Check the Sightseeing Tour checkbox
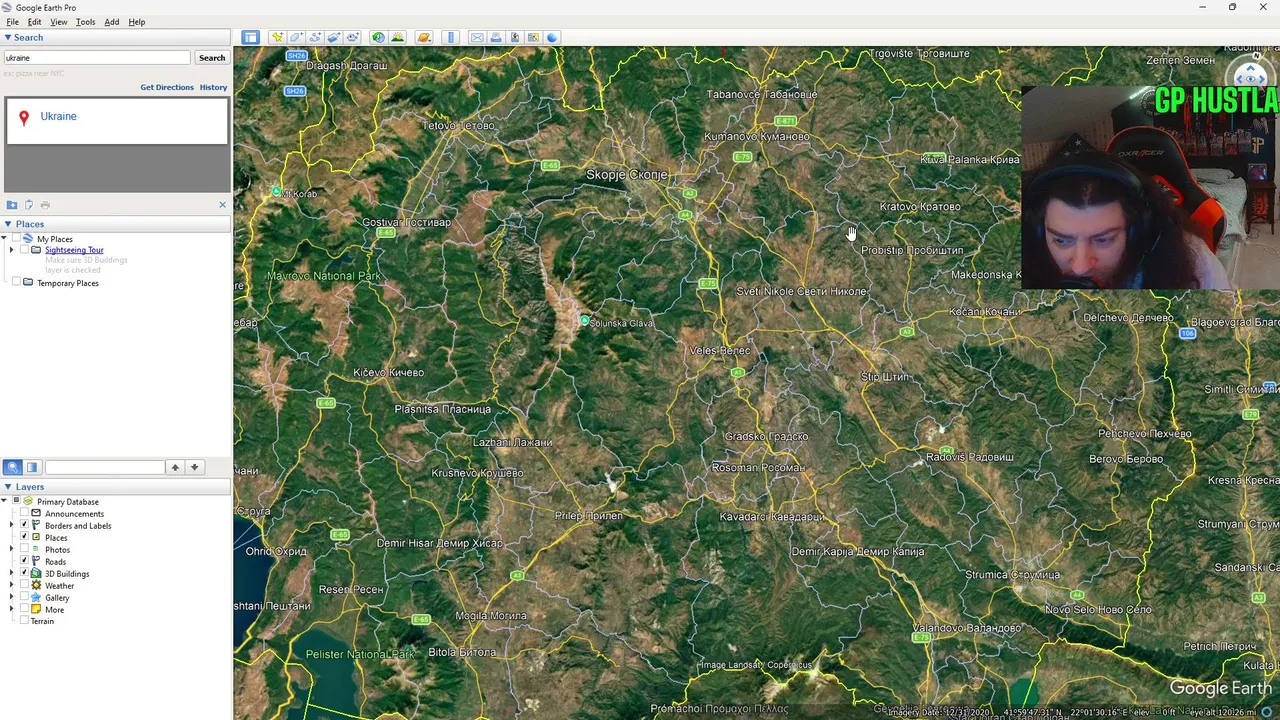The height and width of the screenshot is (720, 1280). tap(24, 250)
